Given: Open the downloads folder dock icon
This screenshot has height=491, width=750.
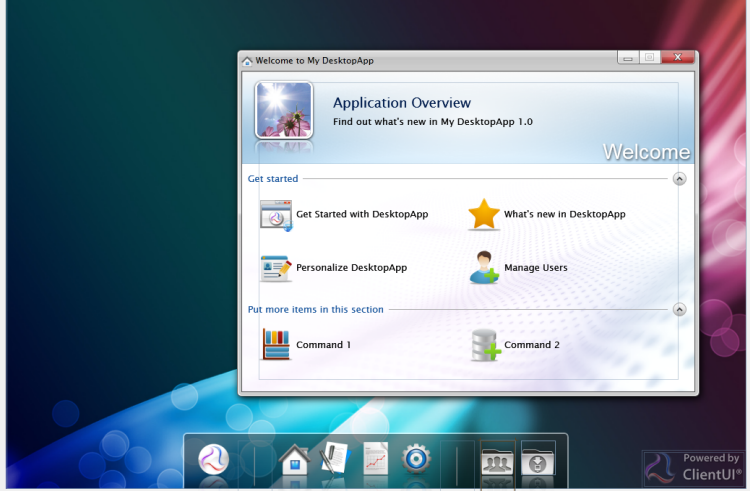Looking at the screenshot, I should point(538,460).
